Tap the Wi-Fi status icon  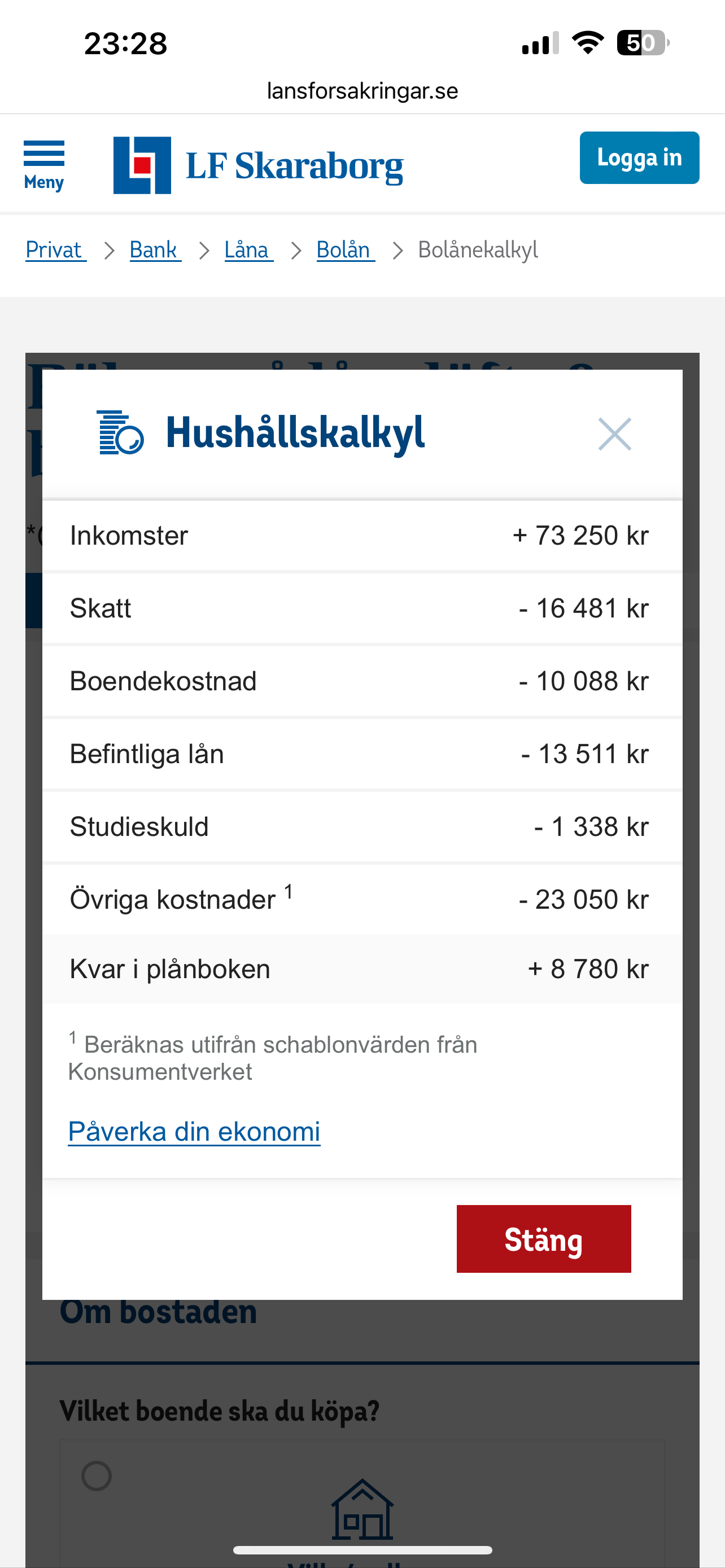click(x=587, y=43)
